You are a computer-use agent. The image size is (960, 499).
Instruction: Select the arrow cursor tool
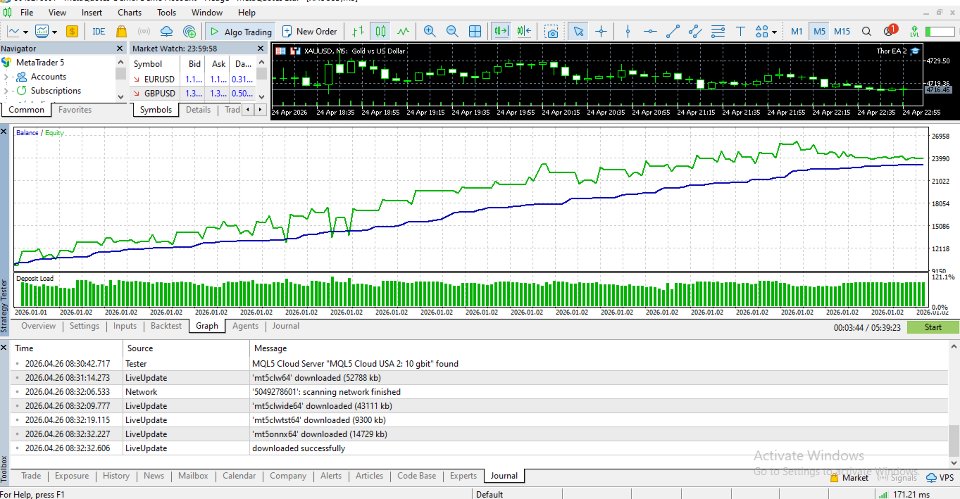pos(578,31)
